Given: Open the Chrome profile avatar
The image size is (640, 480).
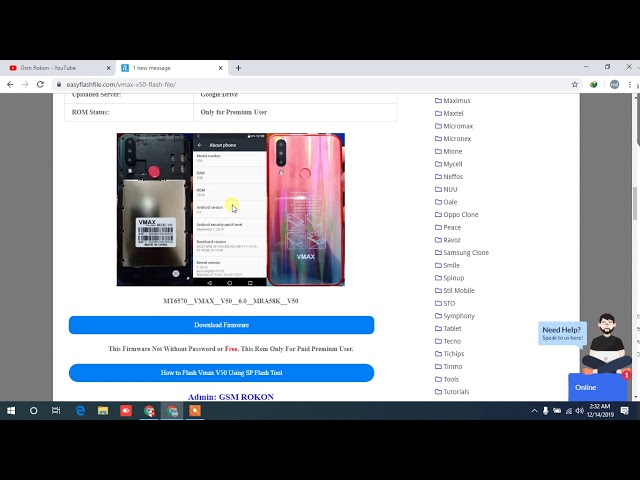Looking at the screenshot, I should (614, 84).
